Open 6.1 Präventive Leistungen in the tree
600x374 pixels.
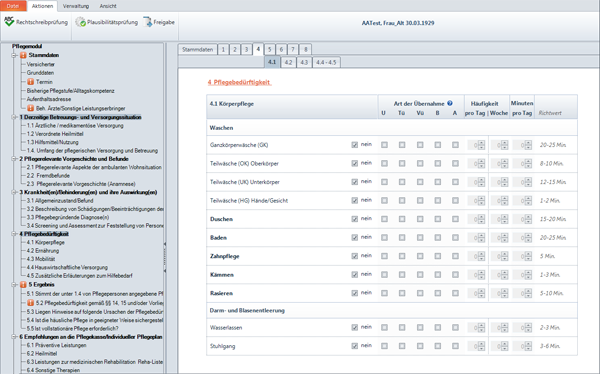point(56,345)
